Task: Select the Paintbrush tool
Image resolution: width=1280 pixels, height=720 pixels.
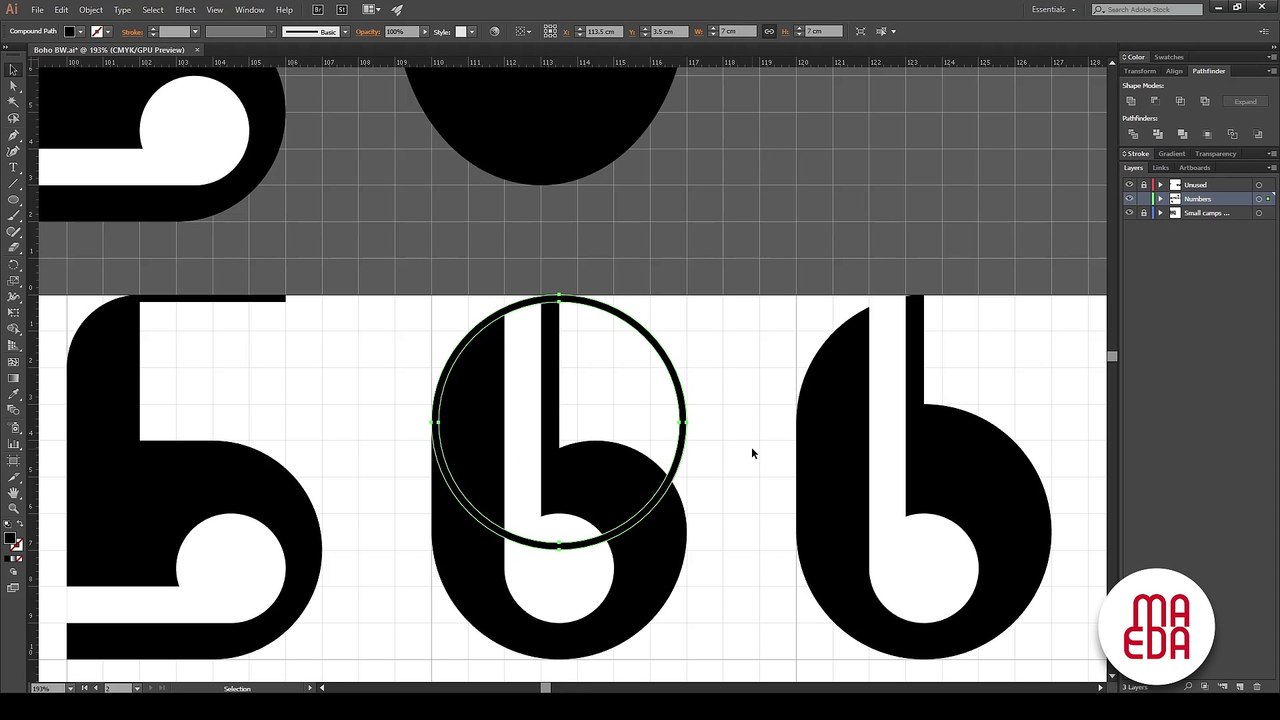Action: point(13,216)
